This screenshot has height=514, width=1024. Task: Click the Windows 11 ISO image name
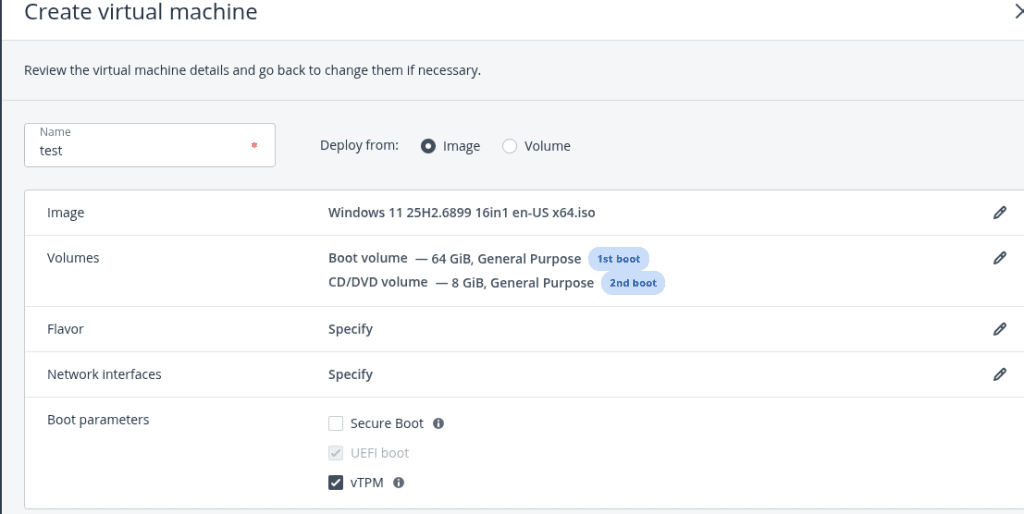coord(462,213)
